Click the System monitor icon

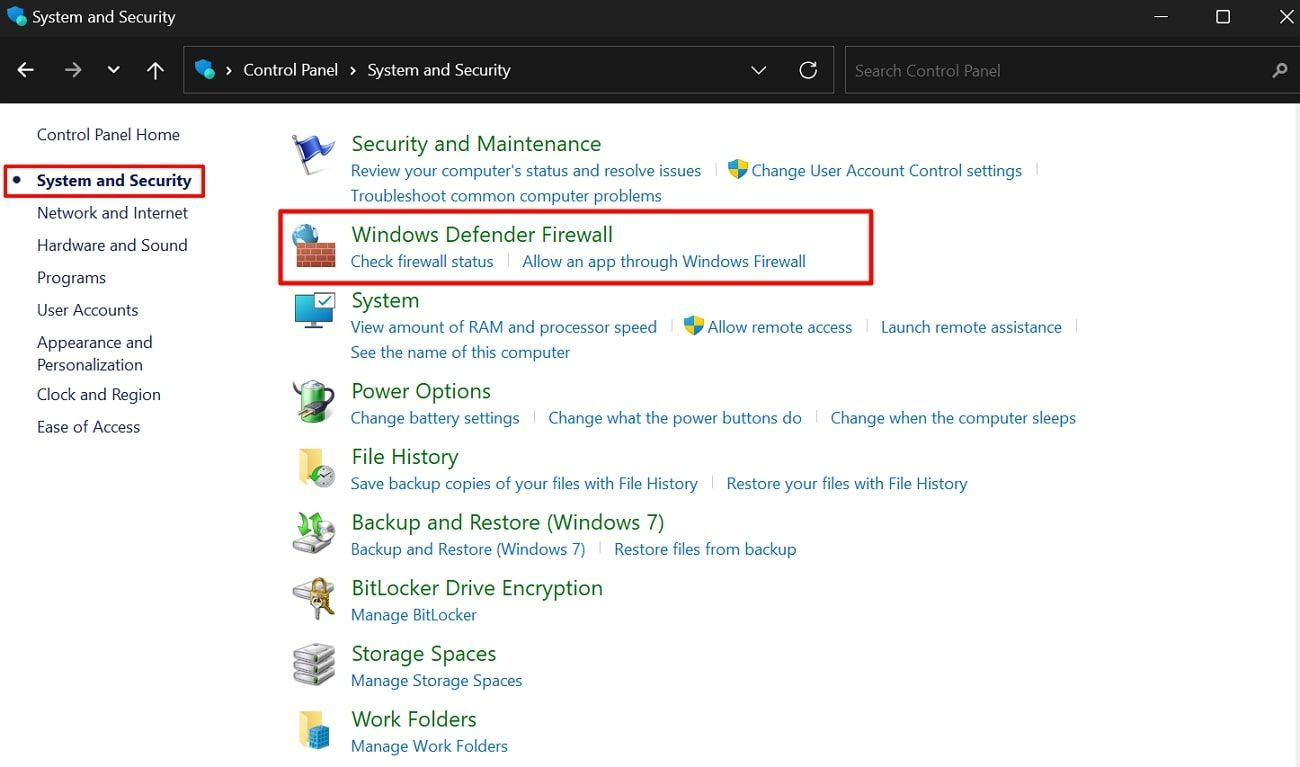click(314, 311)
